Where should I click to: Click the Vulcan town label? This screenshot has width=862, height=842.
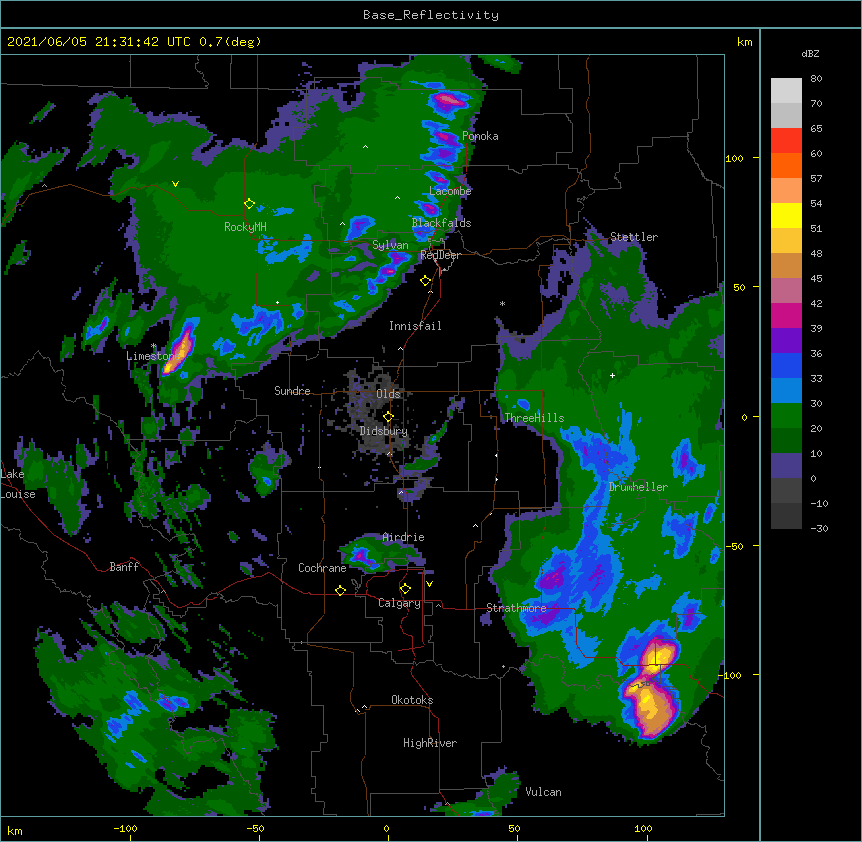(x=543, y=792)
